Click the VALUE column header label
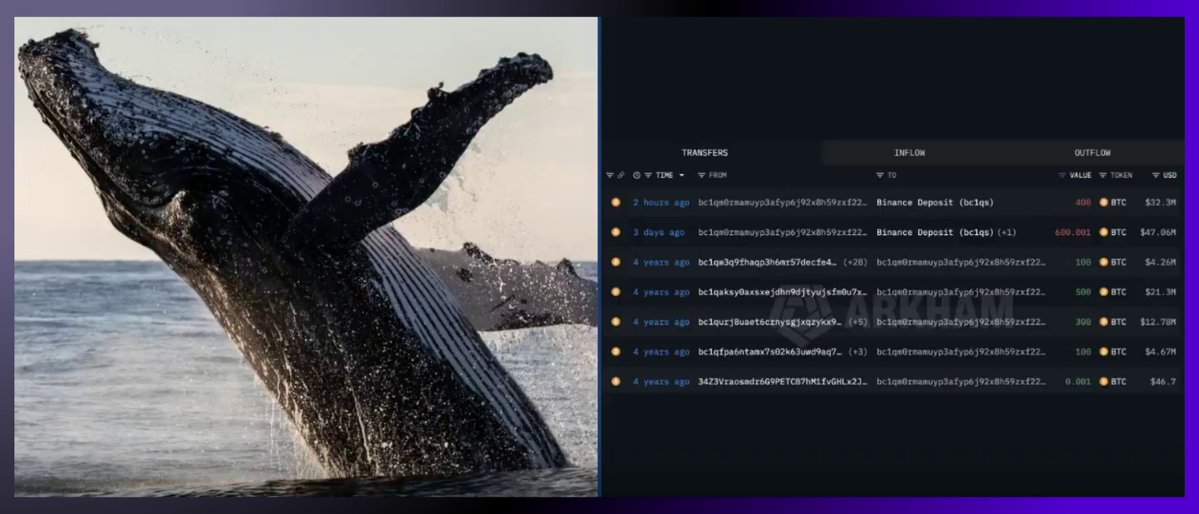 (x=1080, y=175)
